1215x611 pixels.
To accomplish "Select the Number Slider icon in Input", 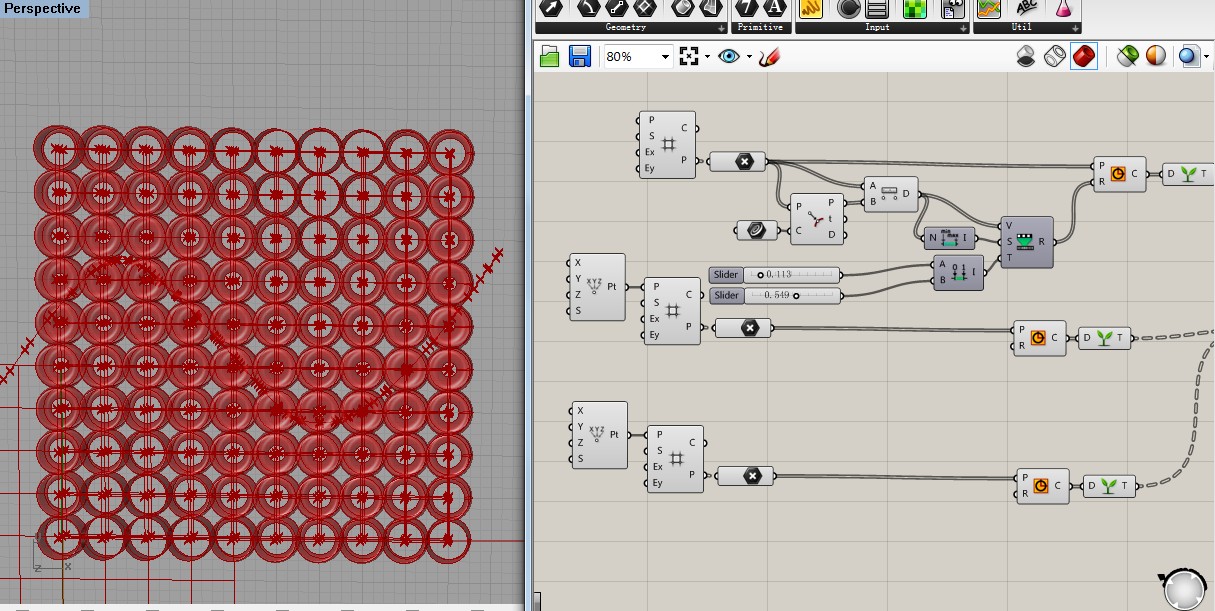I will pyautogui.click(x=877, y=9).
